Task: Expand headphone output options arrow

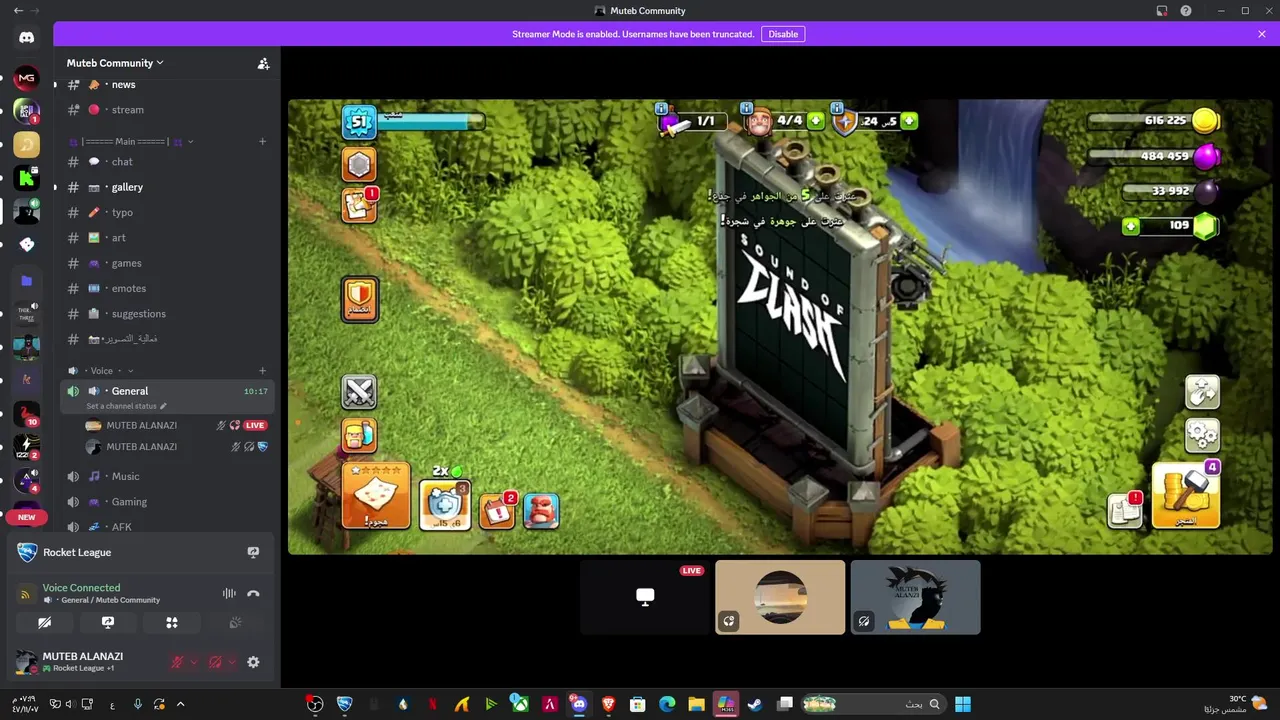Action: point(232,662)
